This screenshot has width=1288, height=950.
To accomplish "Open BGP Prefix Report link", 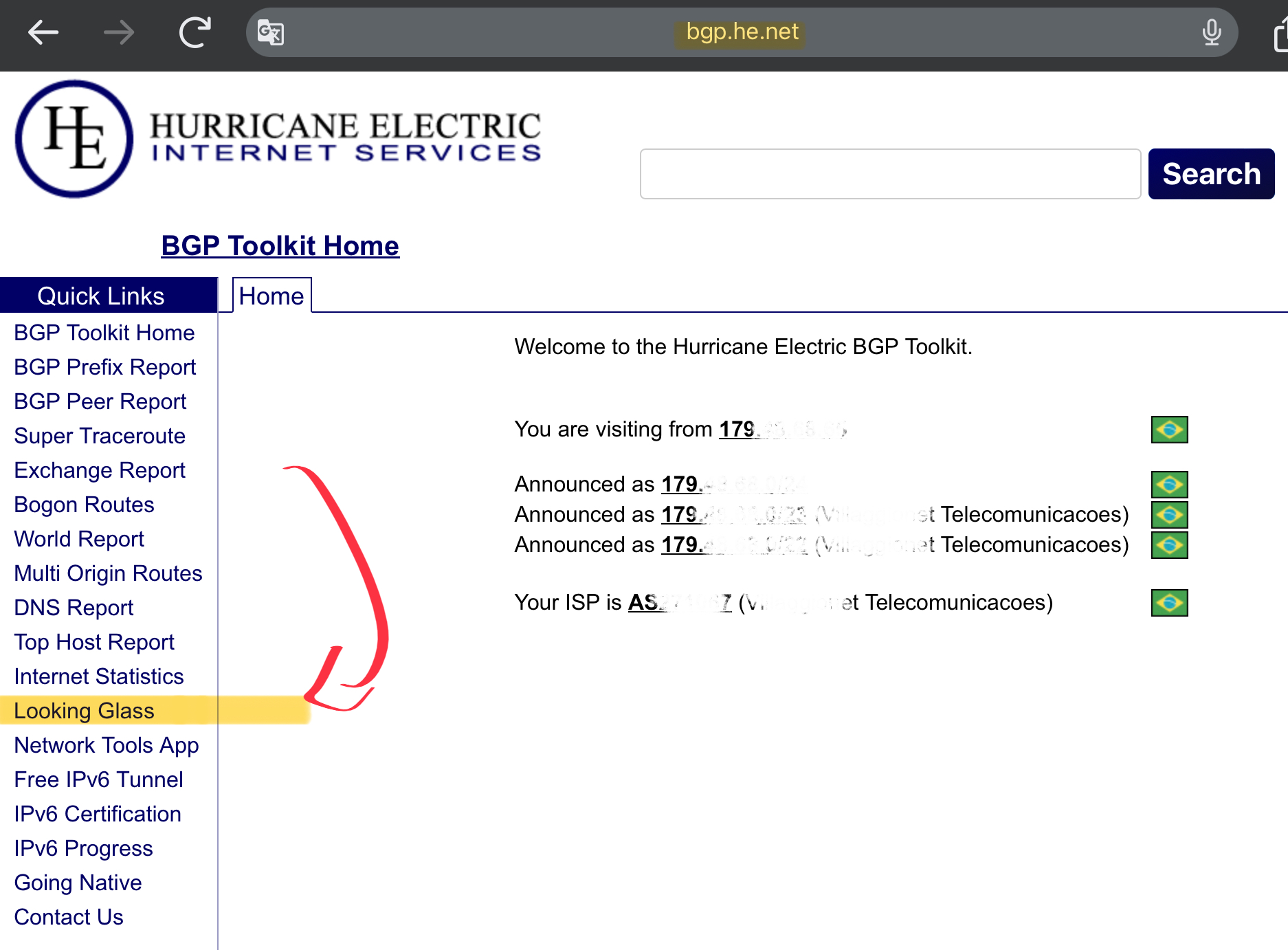I will point(105,367).
